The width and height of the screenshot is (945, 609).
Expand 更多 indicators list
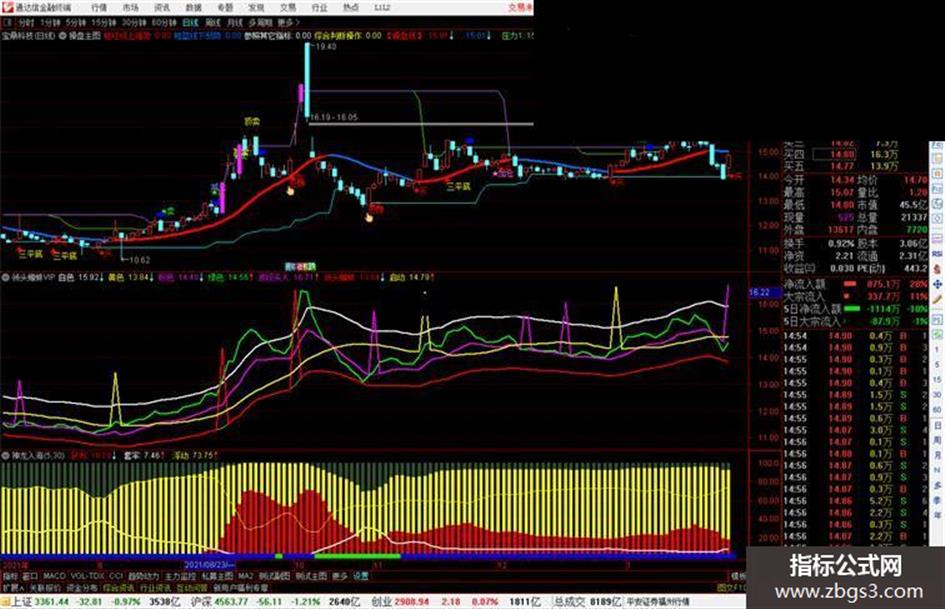click(x=340, y=576)
